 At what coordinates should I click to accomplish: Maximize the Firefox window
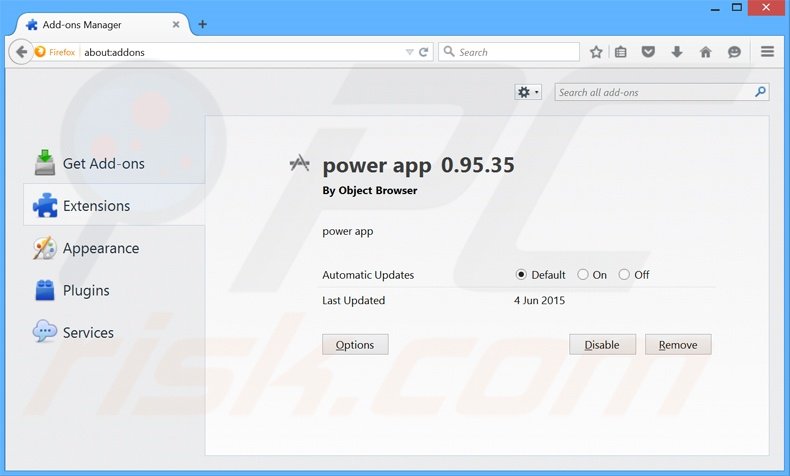[737, 8]
